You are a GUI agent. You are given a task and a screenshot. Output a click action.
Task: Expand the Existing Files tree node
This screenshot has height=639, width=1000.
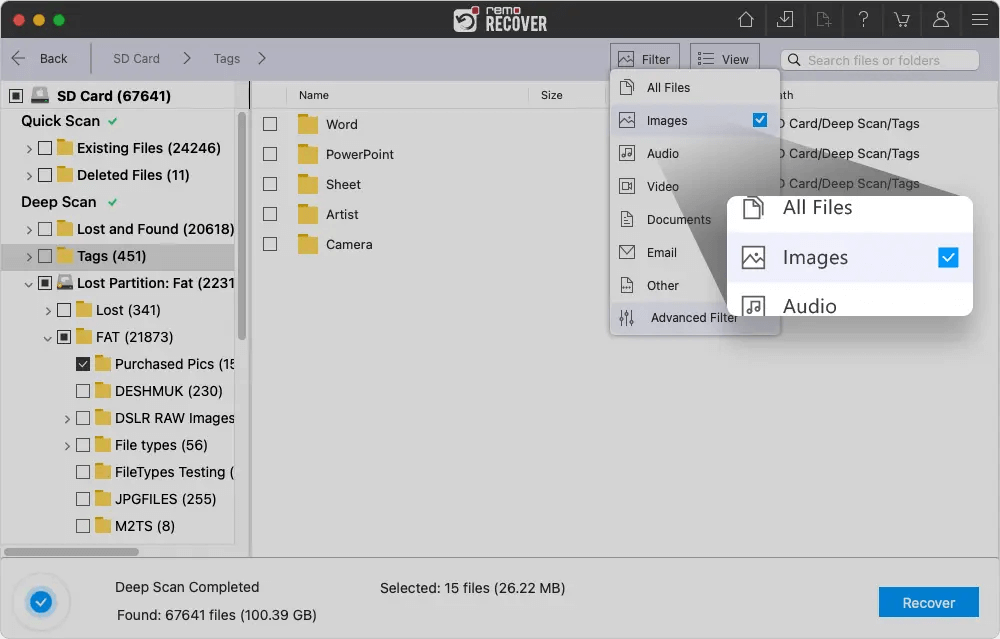(29, 148)
